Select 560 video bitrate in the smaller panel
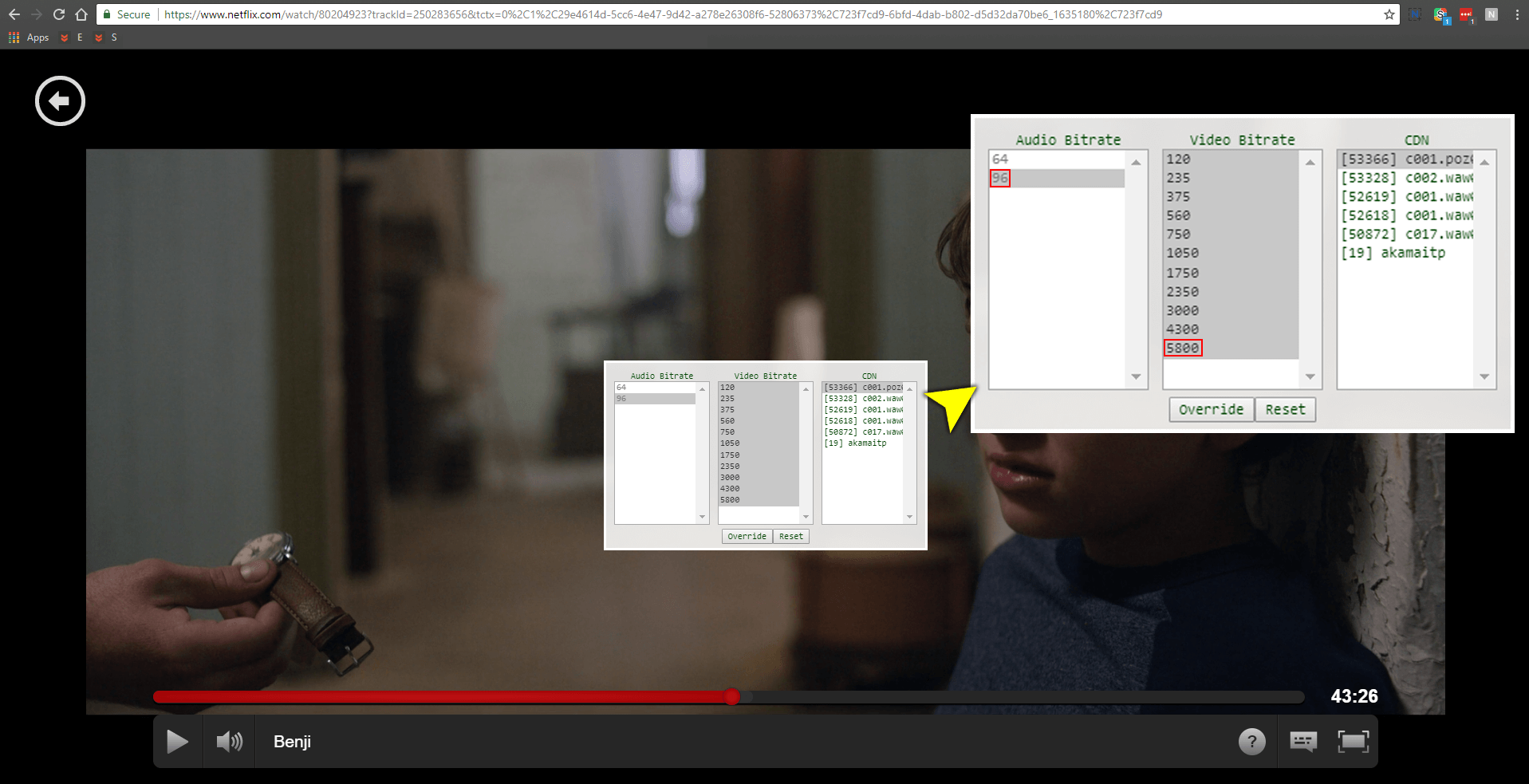 (759, 421)
